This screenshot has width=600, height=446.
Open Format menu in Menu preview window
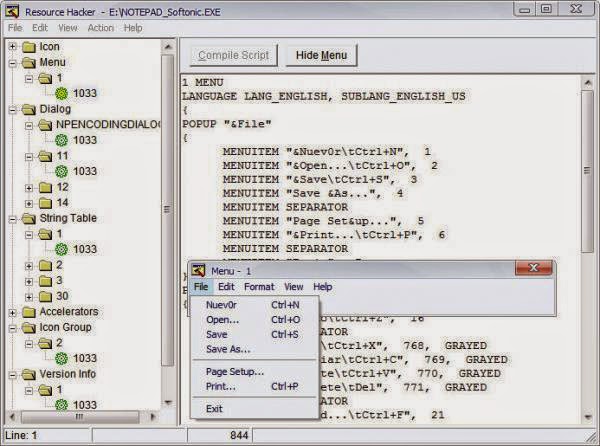(259, 287)
